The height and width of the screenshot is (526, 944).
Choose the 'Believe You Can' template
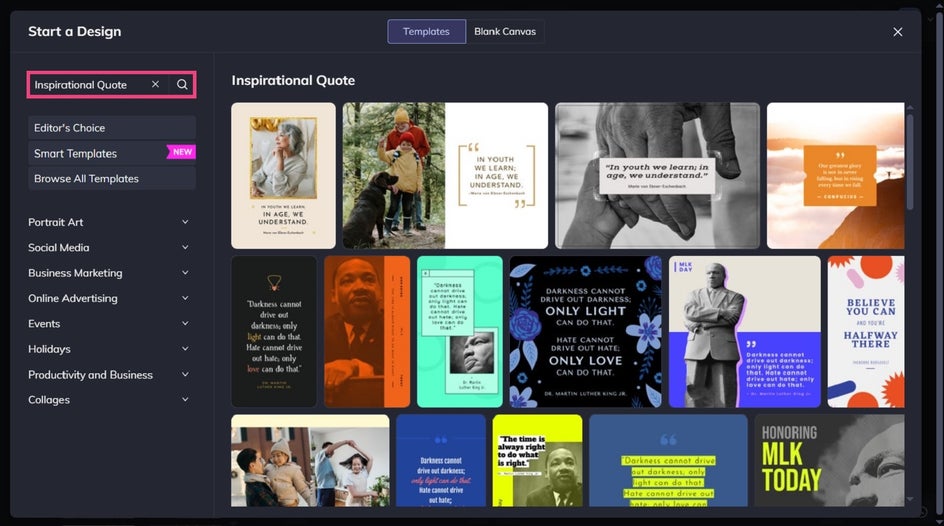[866, 332]
